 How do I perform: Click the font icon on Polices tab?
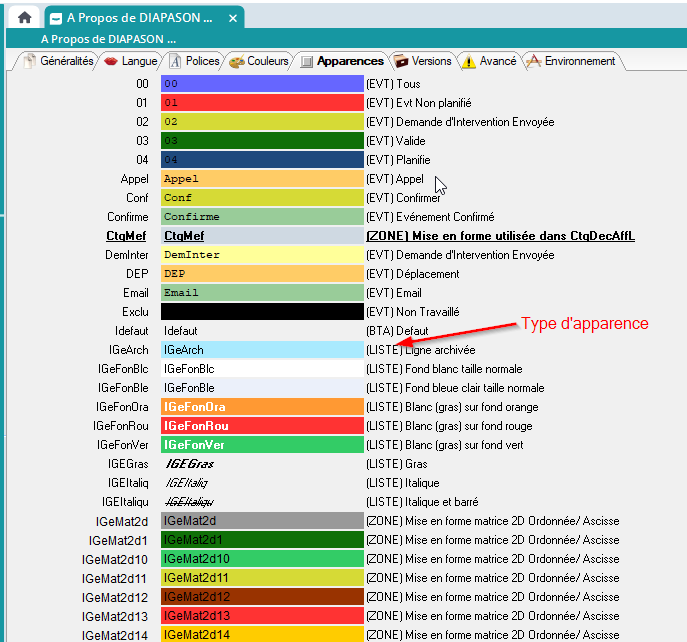174,62
